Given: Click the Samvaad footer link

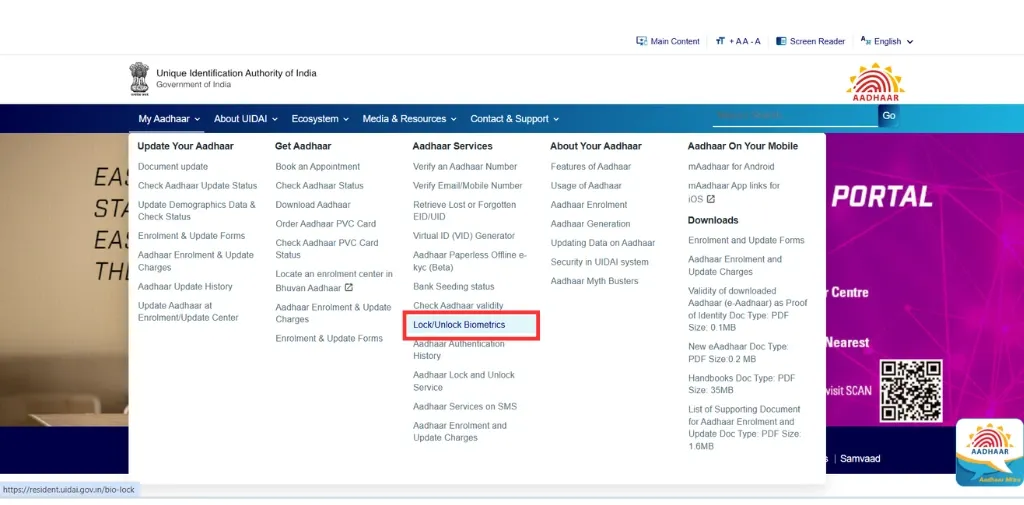Looking at the screenshot, I should coord(860,459).
